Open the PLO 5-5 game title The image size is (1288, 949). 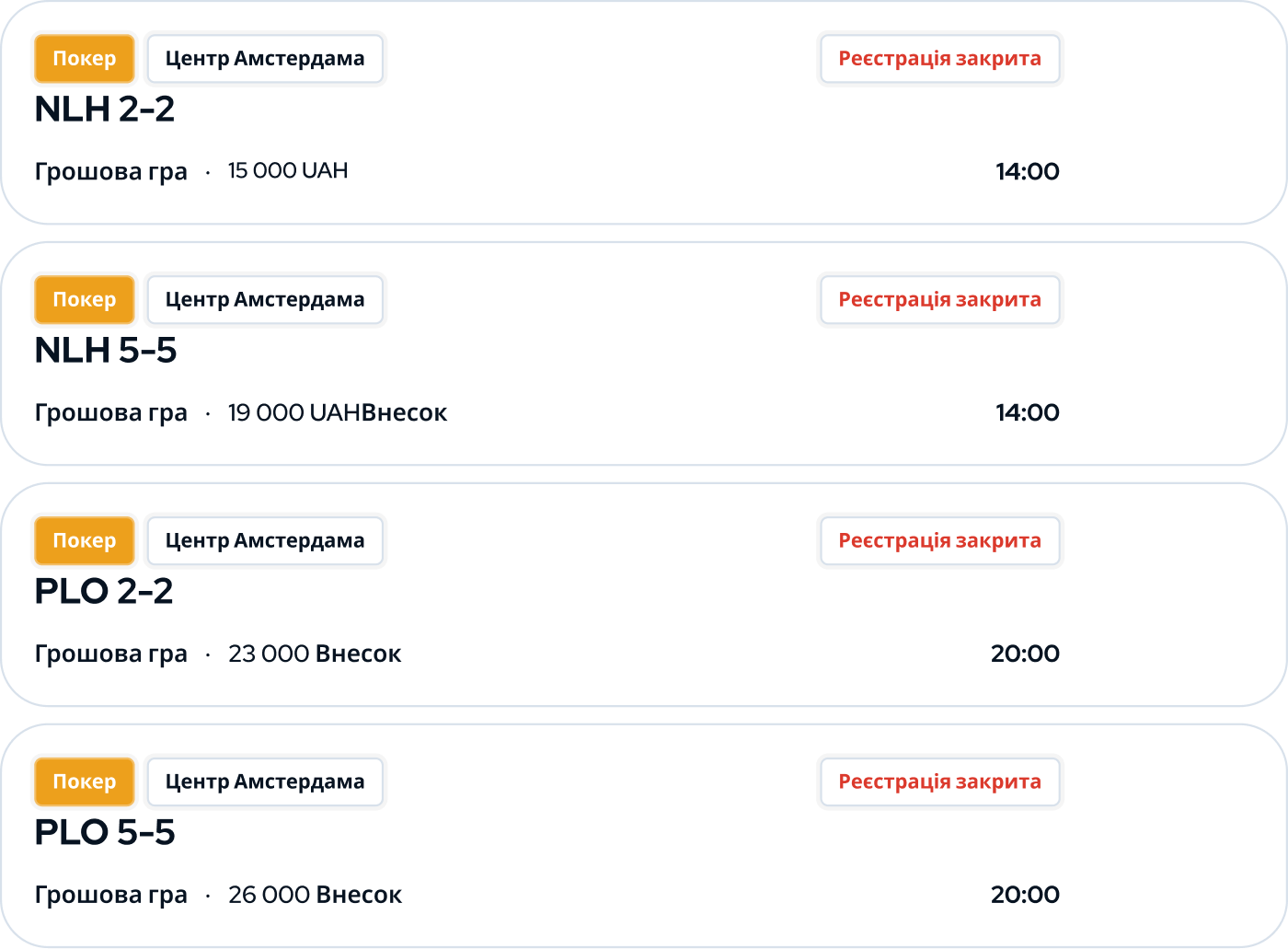(x=105, y=833)
